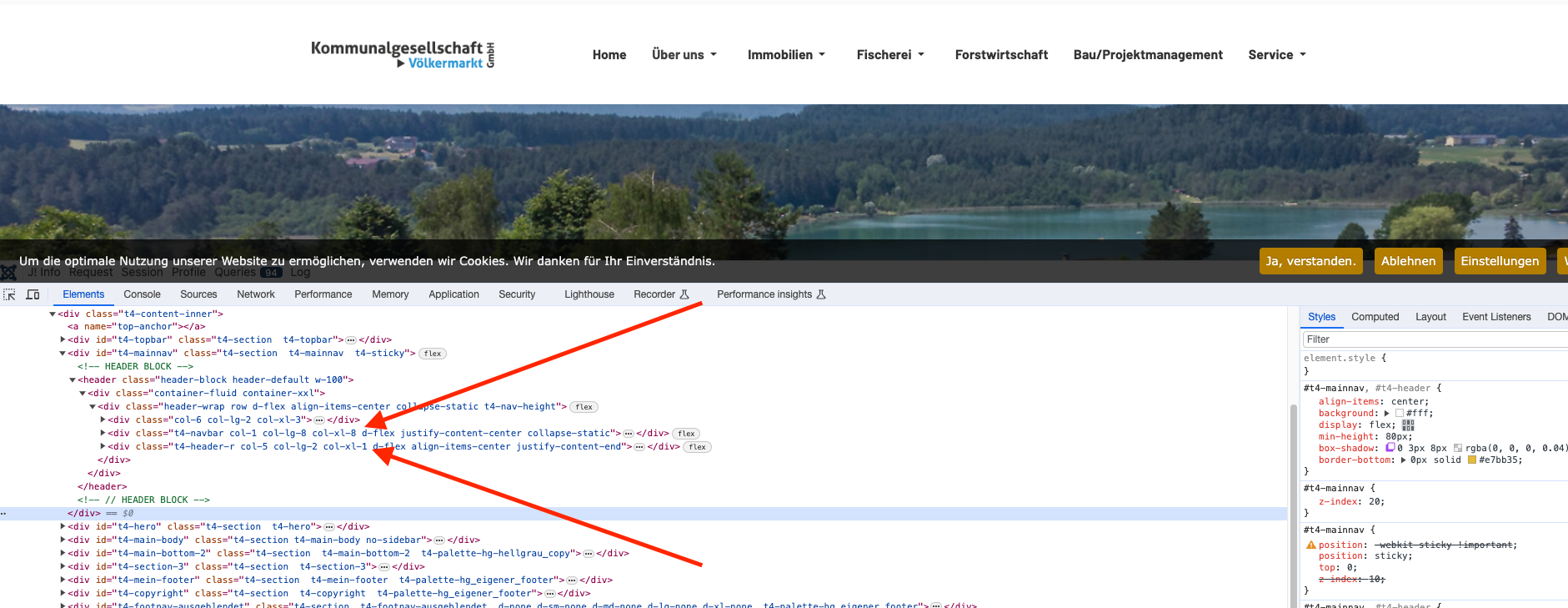Select the Styles sidebar tab

tap(1321, 317)
